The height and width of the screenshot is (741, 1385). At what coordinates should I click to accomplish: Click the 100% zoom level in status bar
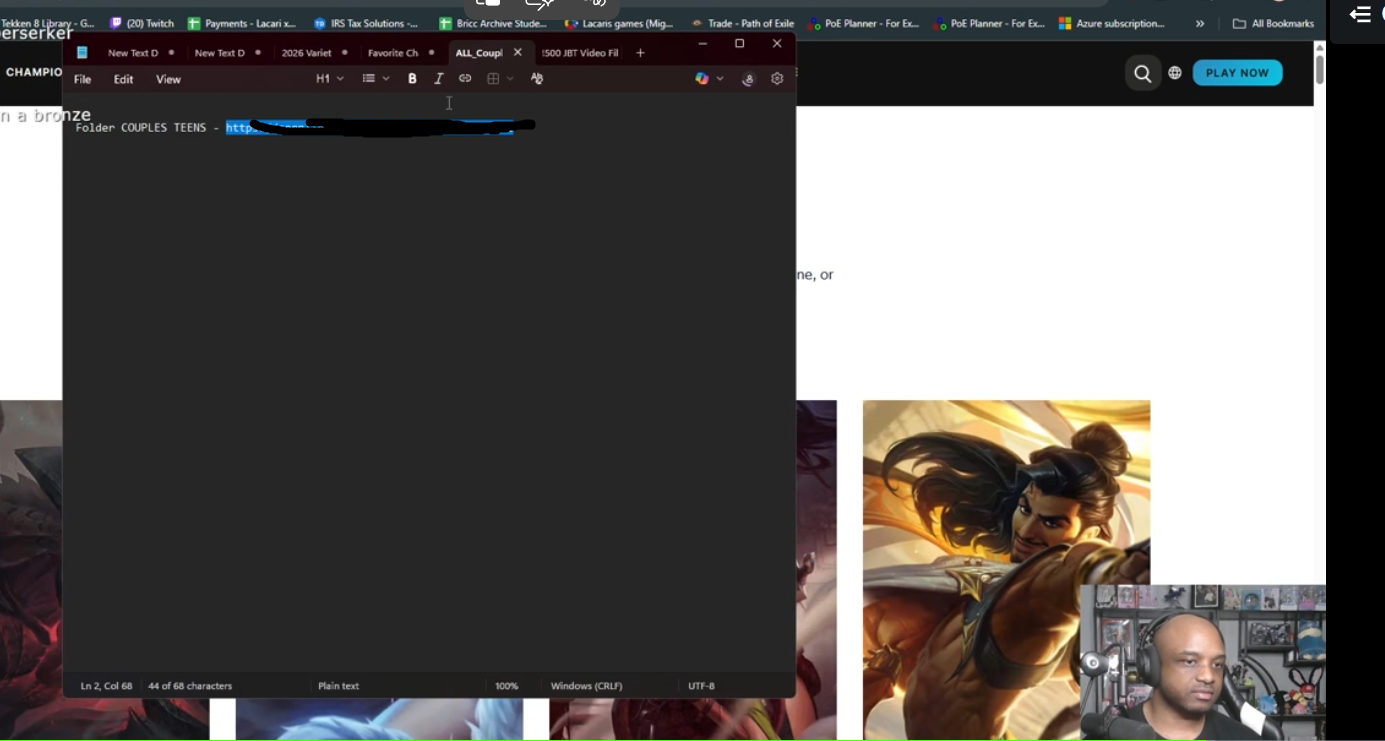(507, 686)
